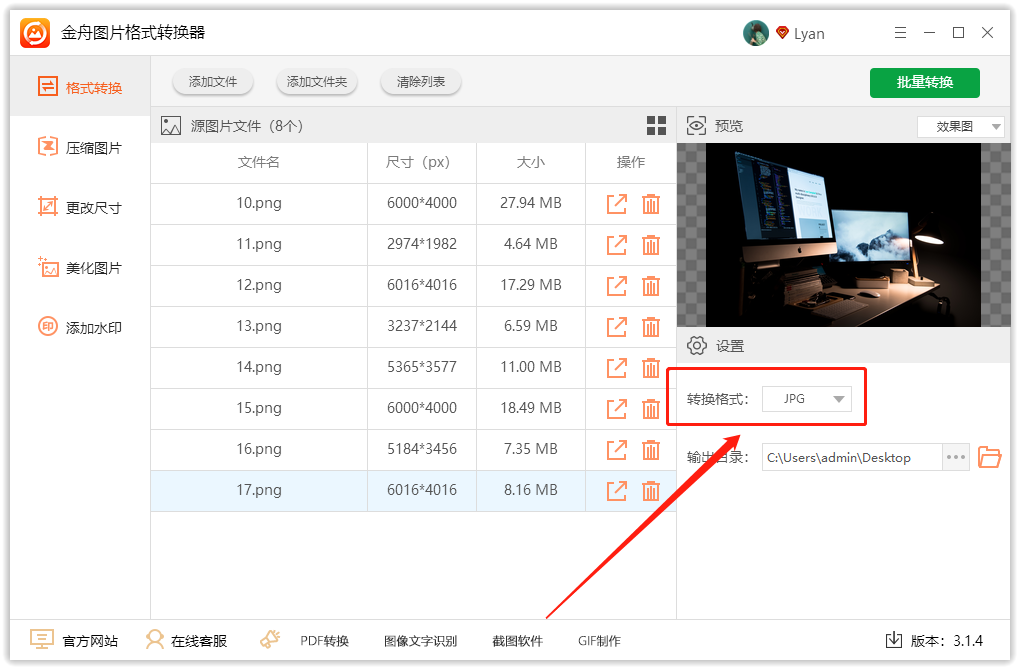Switch to 添加水印 tab
The height and width of the screenshot is (670, 1020).
(x=80, y=327)
